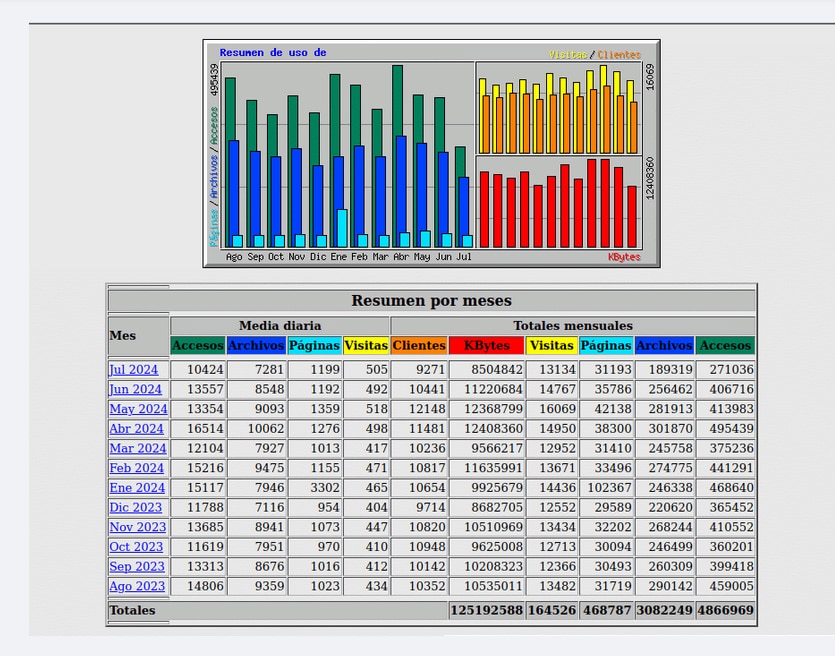Click the usage summary bar chart image
835x656 pixels.
pos(431,153)
